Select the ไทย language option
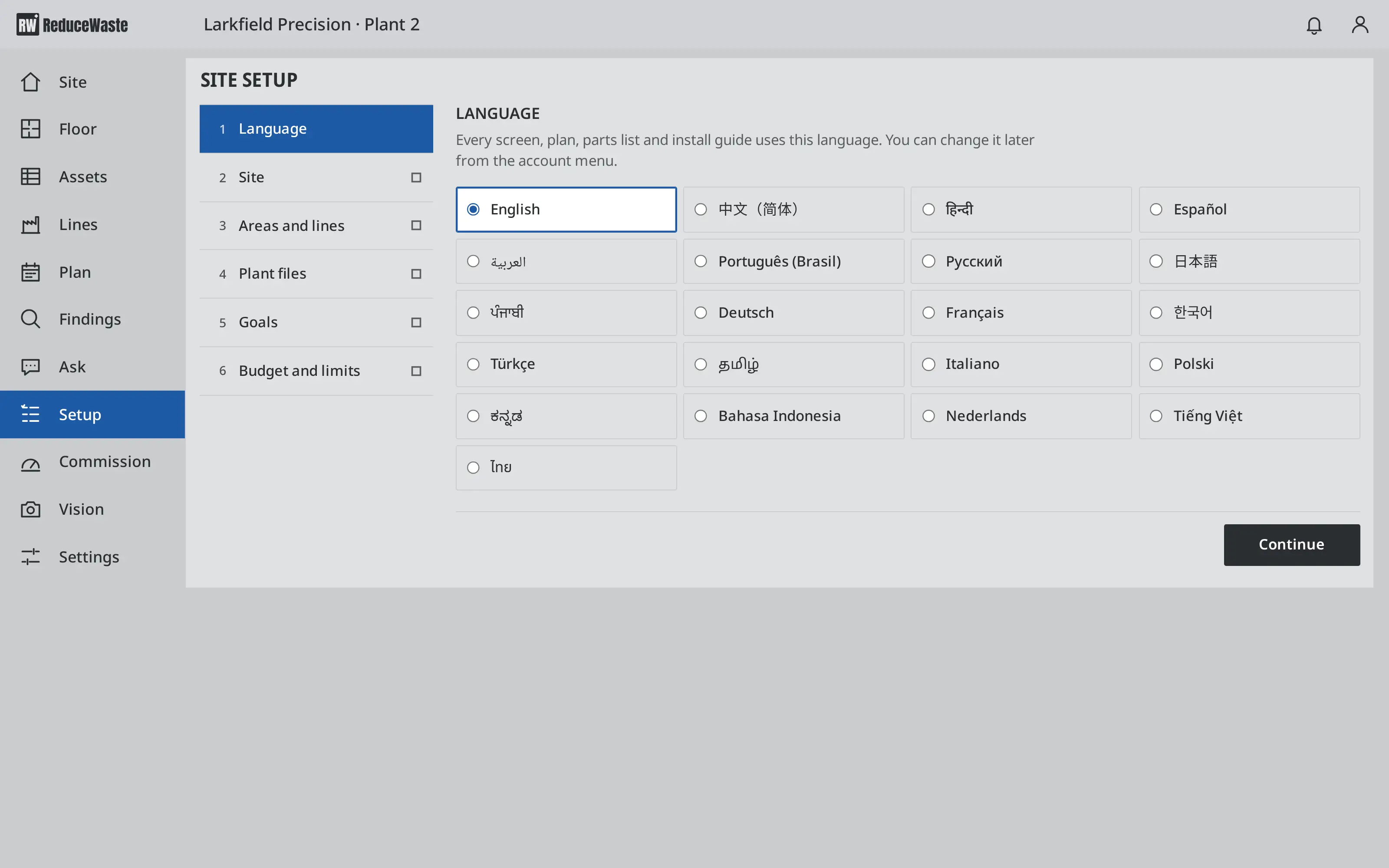 pos(566,468)
